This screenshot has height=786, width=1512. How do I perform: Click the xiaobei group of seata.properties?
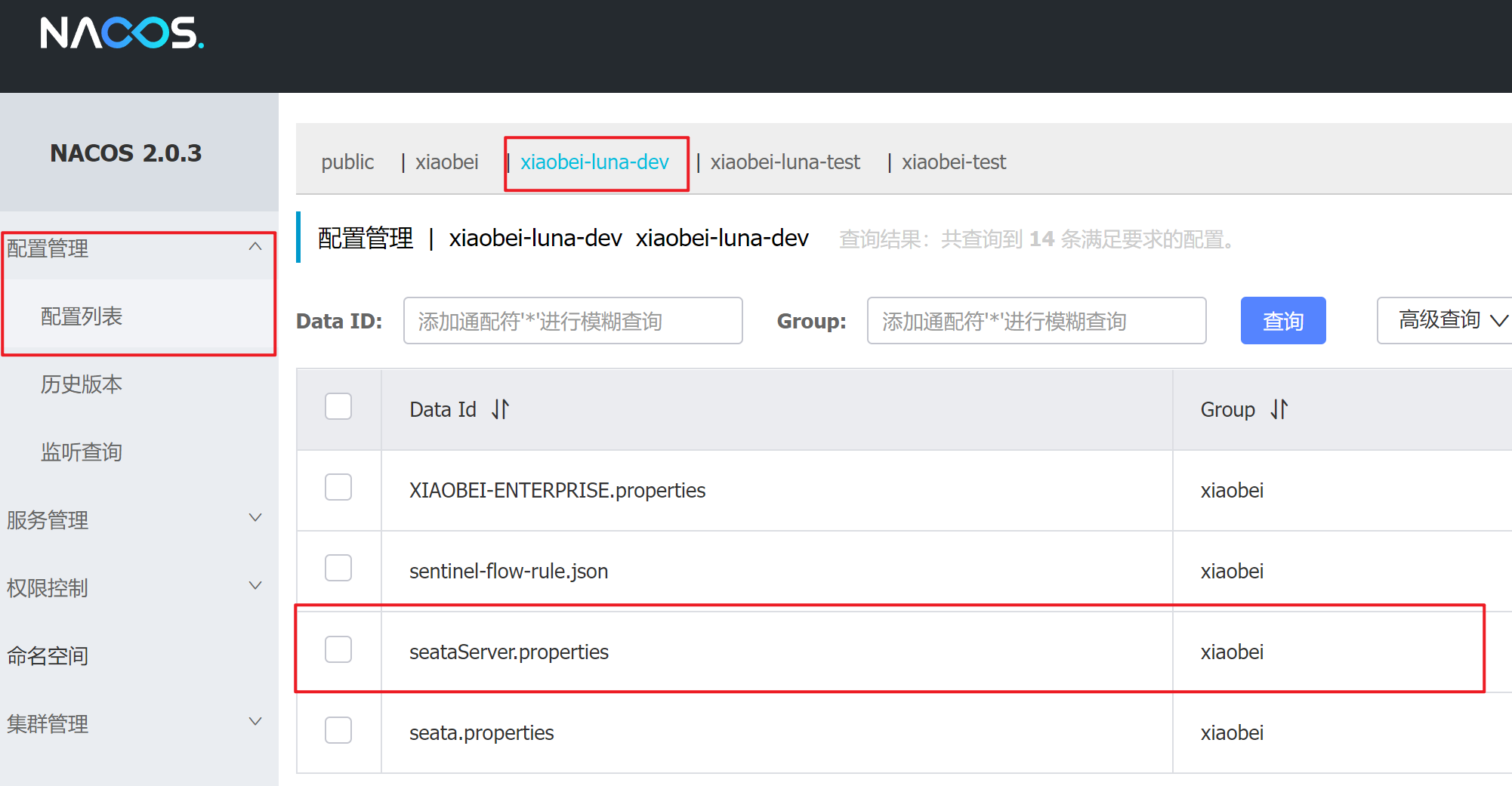click(1232, 733)
